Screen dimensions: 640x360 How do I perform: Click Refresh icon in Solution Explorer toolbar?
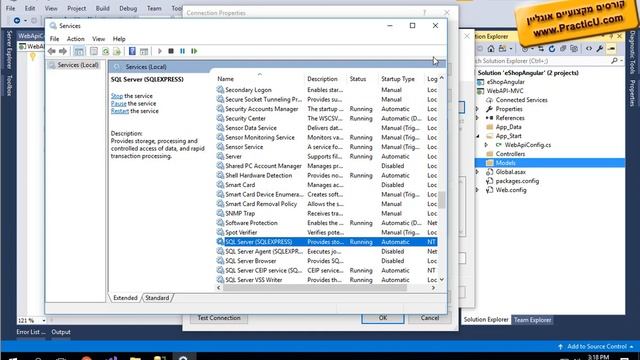pyautogui.click(x=552, y=49)
